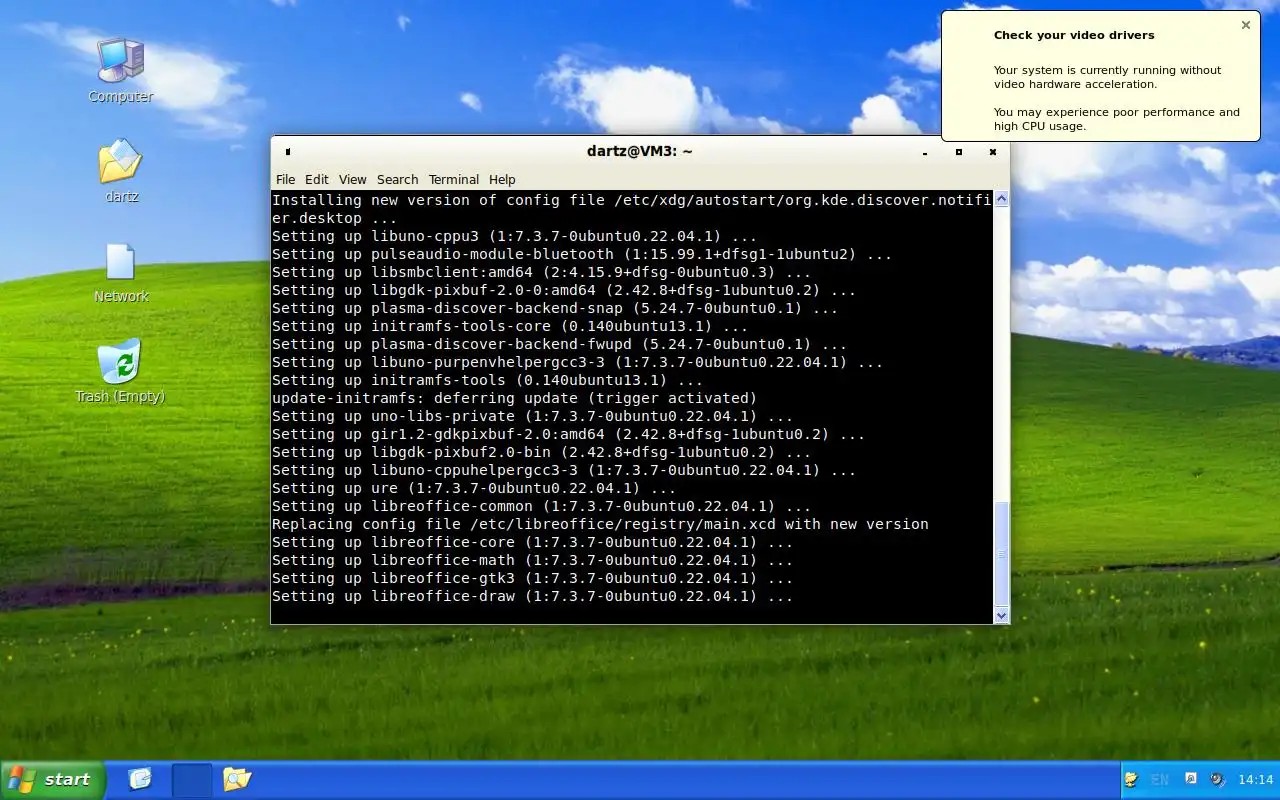Click the 'libgdk-pixbuf-2.0-0:amd64' line
The width and height of the screenshot is (1280, 800).
point(564,290)
